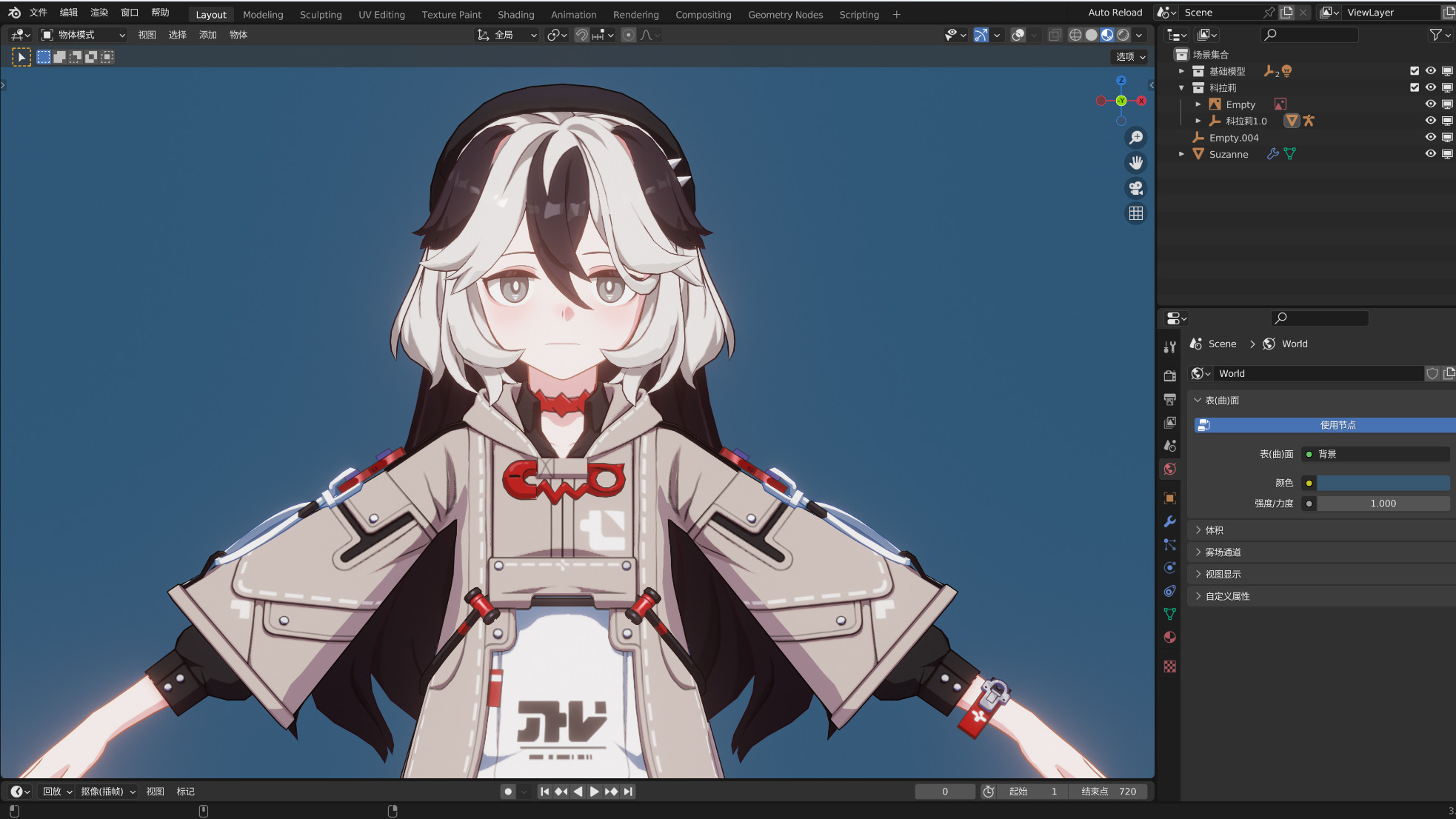Open the Modifier wrench properties tab

[1170, 521]
